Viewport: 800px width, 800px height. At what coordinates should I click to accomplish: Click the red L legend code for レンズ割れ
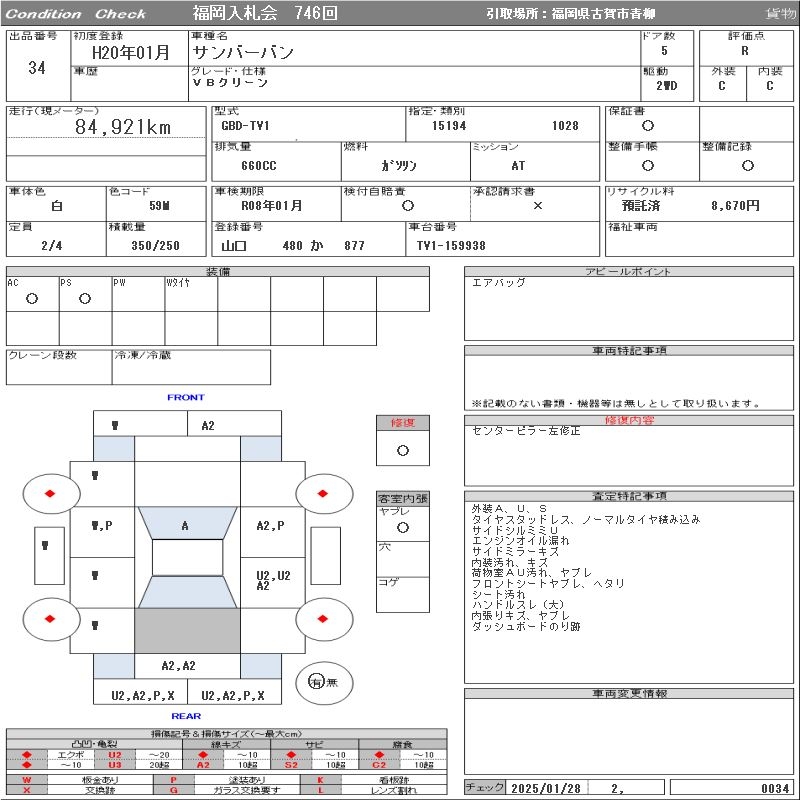click(x=320, y=790)
